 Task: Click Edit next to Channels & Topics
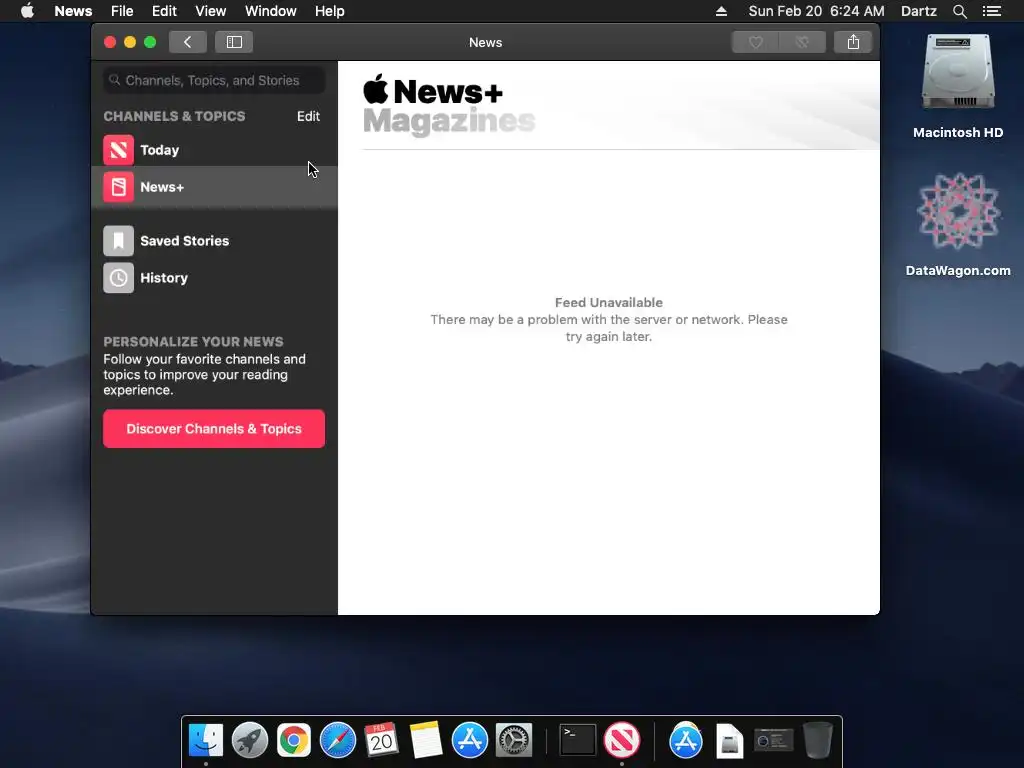coord(308,116)
